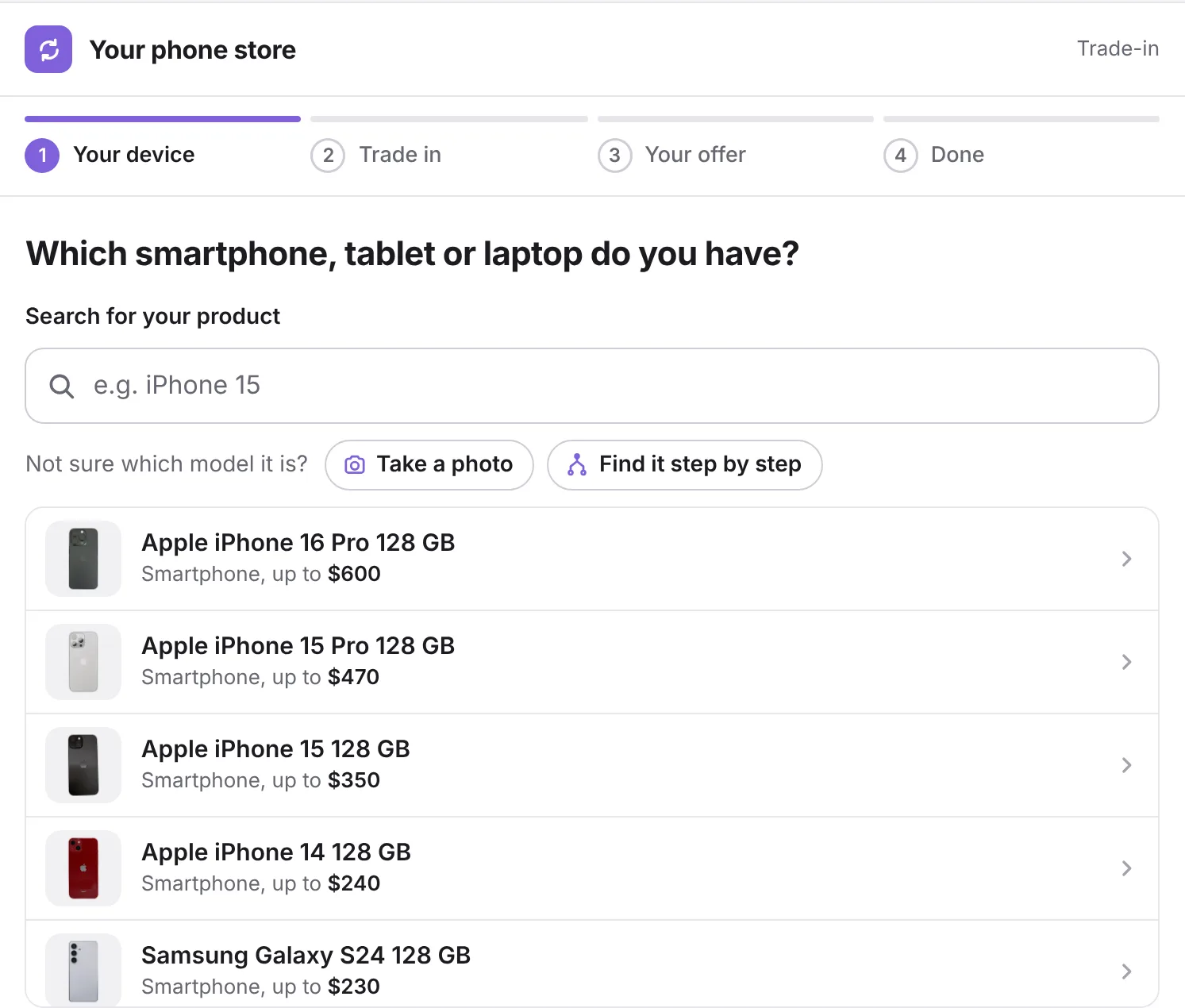
Task: Go to step 4 Done
Action: coord(934,155)
